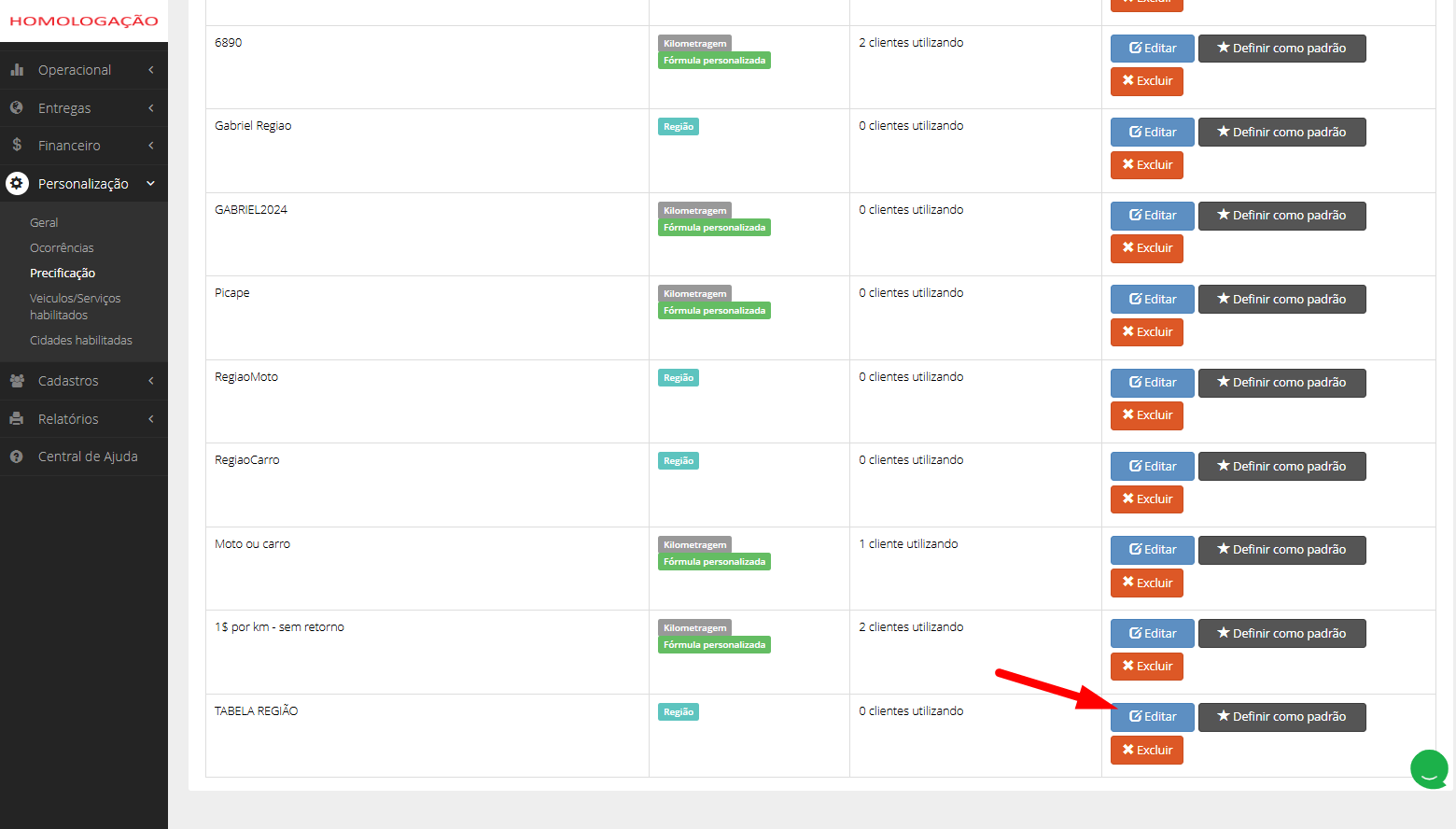1456x829 pixels.
Task: Click the HOMOLOGAÇÃO logo
Action: tap(84, 21)
